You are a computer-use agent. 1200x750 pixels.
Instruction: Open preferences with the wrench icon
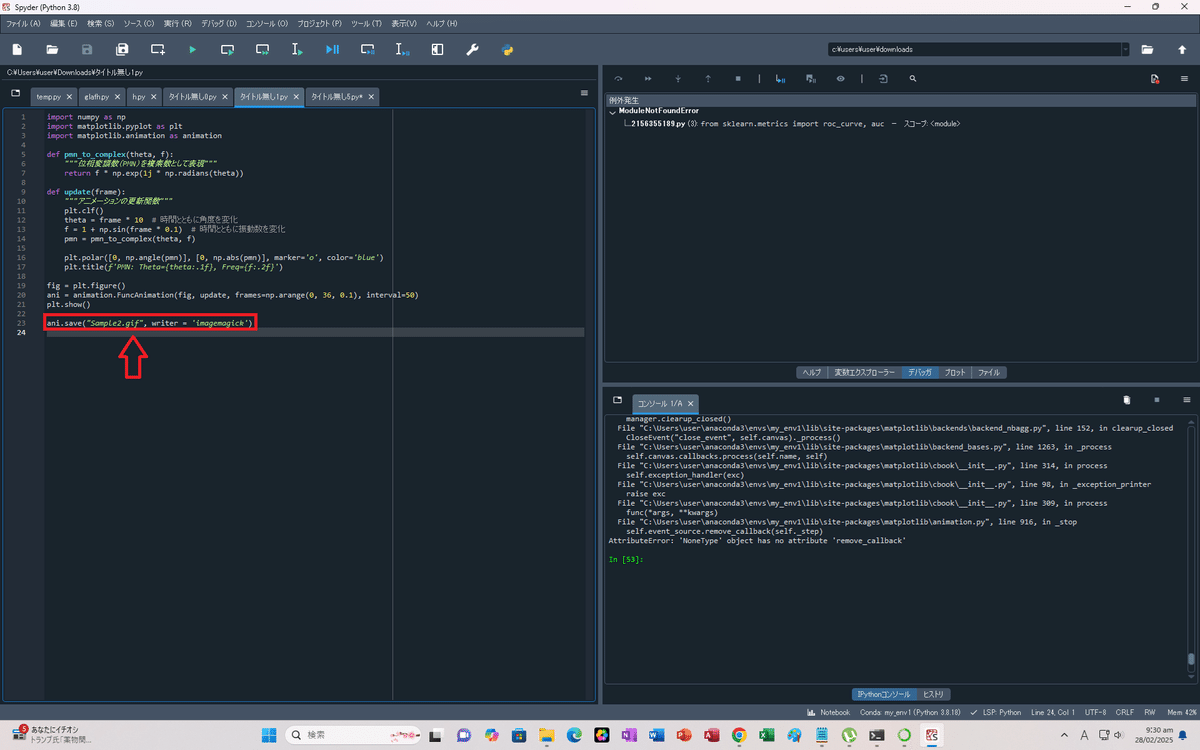(x=472, y=49)
